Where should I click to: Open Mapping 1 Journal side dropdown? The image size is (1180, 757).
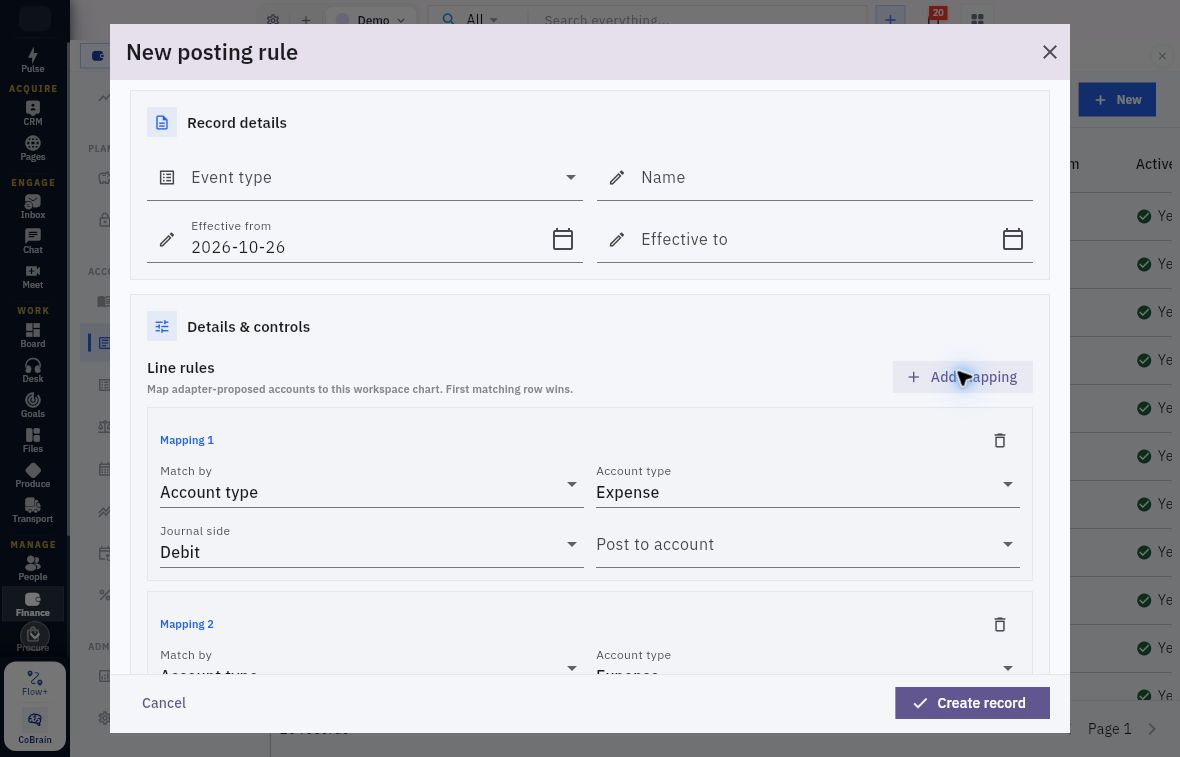pyautogui.click(x=372, y=544)
